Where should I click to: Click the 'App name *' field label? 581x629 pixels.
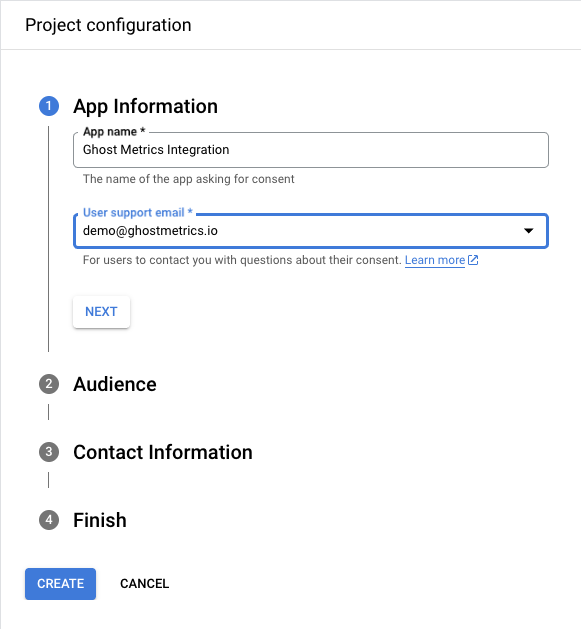click(x=114, y=132)
